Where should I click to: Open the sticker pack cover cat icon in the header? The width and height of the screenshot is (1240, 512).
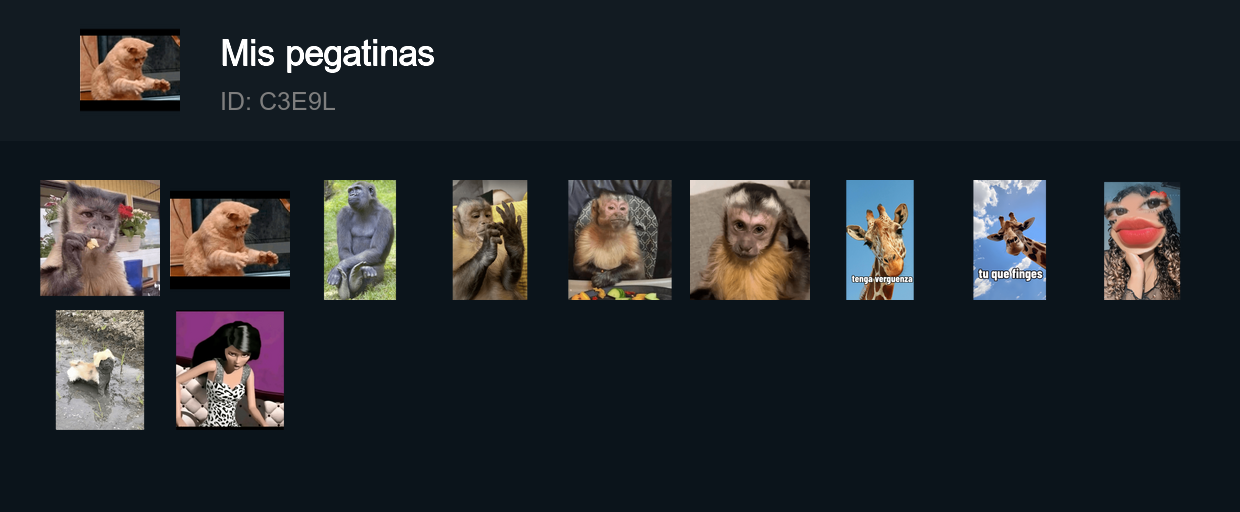pyautogui.click(x=130, y=70)
